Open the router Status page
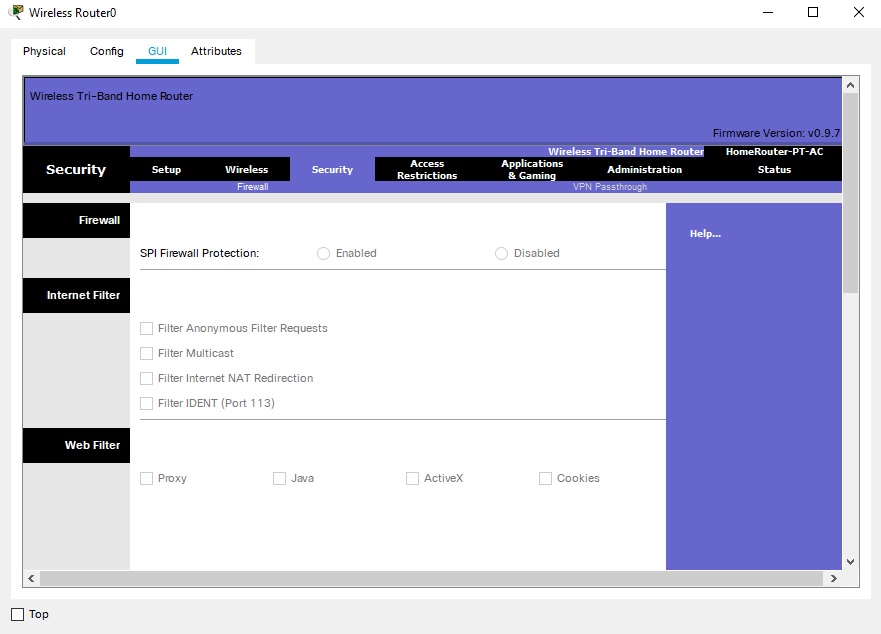 [774, 170]
